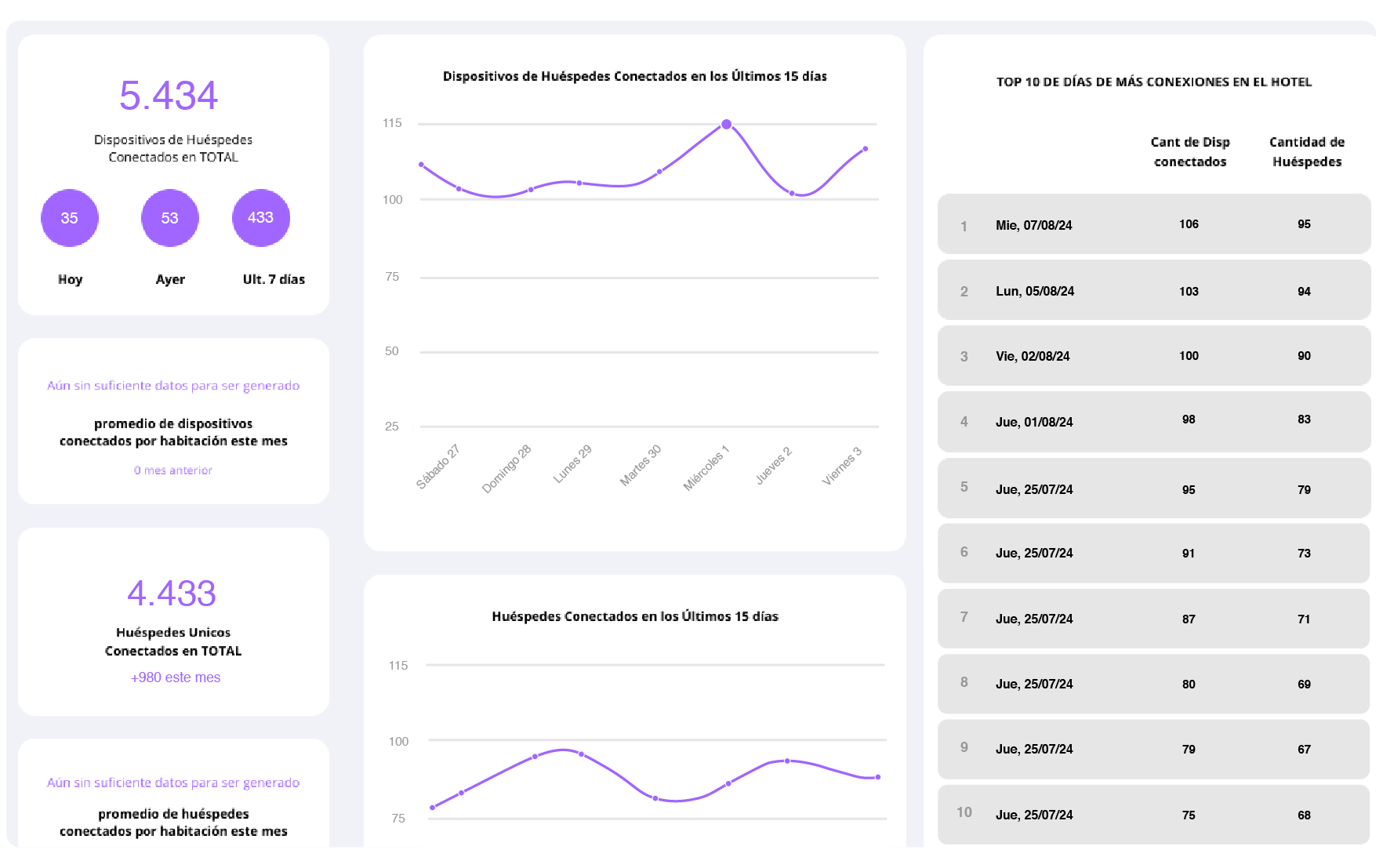
Task: Open the '+980 este mes' link
Action: 176,677
